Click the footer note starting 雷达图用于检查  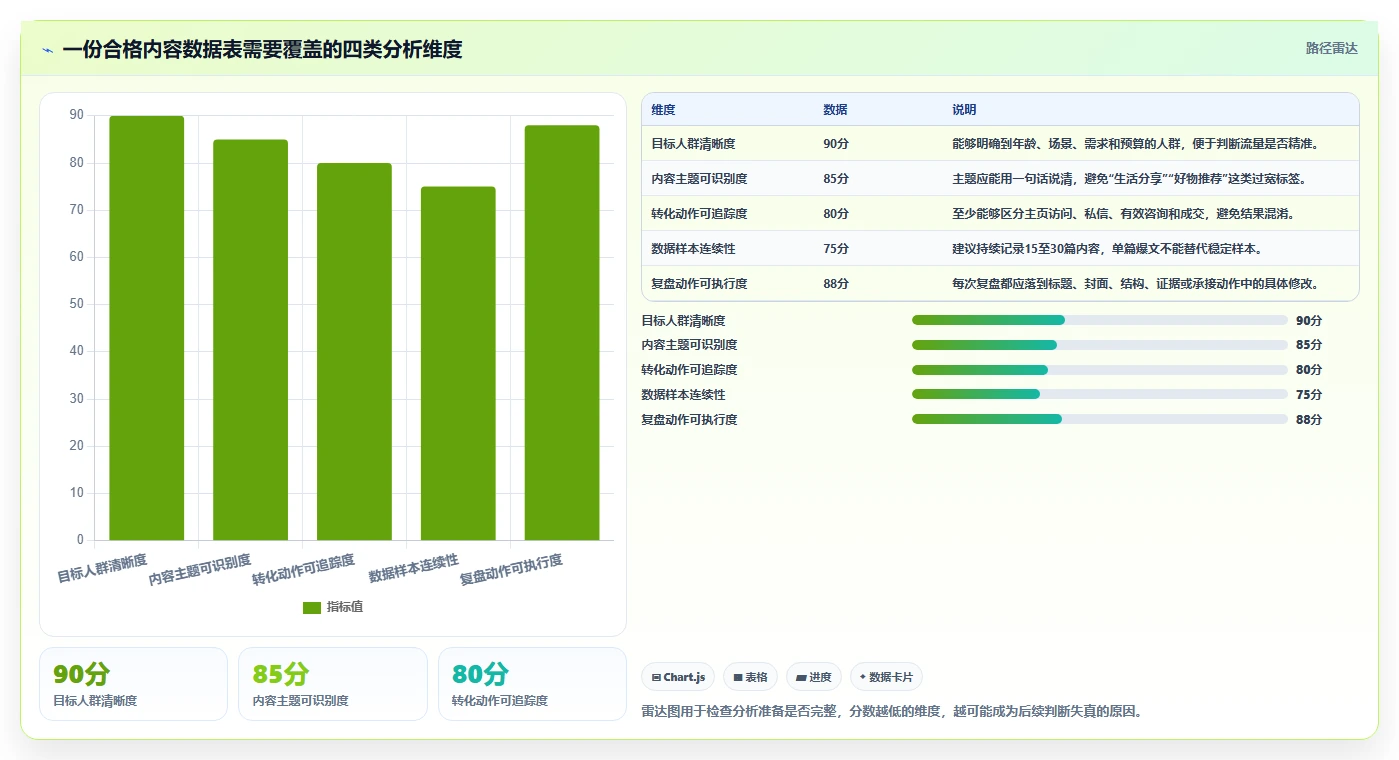click(891, 712)
